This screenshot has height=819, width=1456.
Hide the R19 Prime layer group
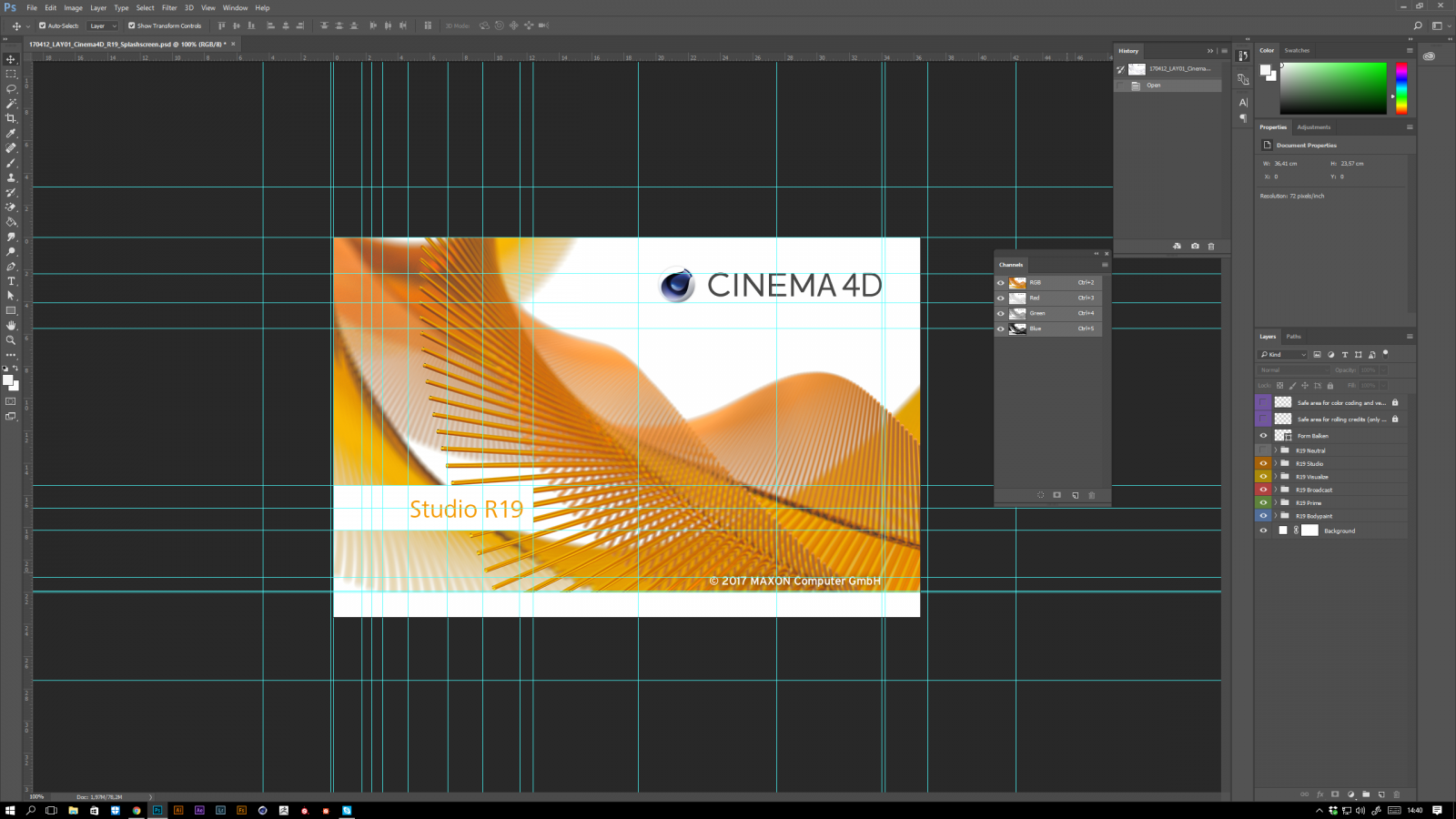[1263, 502]
